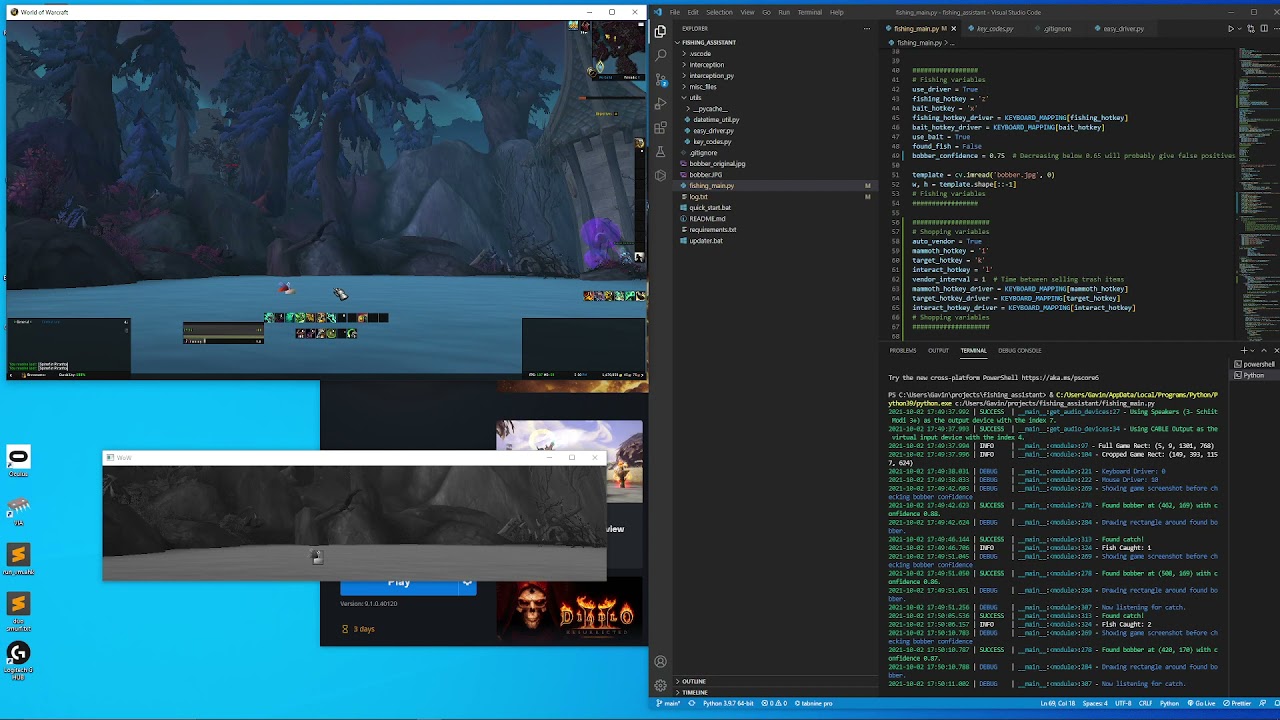
Task: Open the new terminal profile dropdown arrow
Action: [1253, 350]
